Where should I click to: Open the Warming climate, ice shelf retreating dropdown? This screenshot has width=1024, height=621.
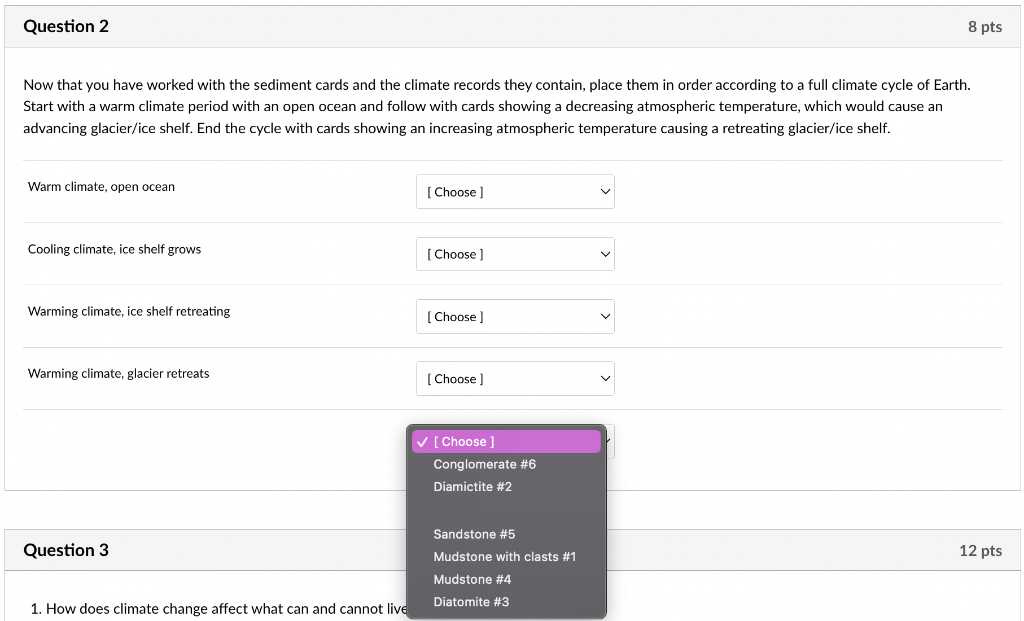pos(515,316)
